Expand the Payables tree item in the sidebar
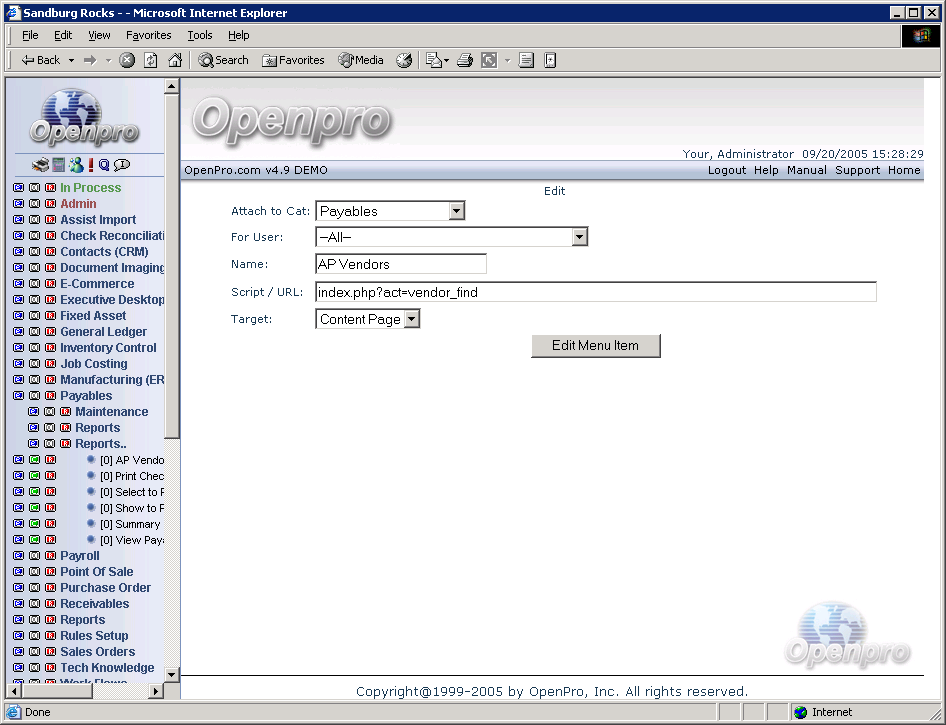 [86, 396]
